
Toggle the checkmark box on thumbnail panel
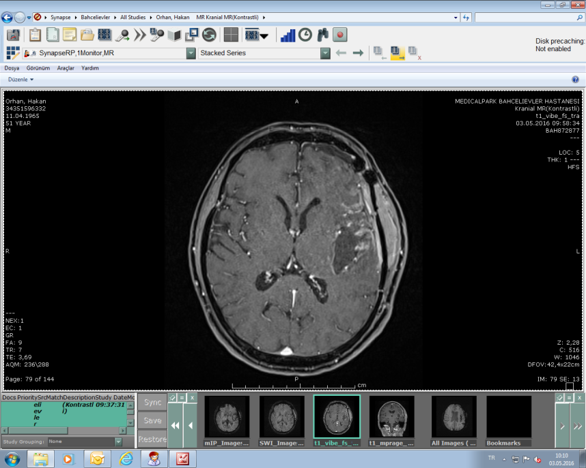pyautogui.click(x=172, y=398)
